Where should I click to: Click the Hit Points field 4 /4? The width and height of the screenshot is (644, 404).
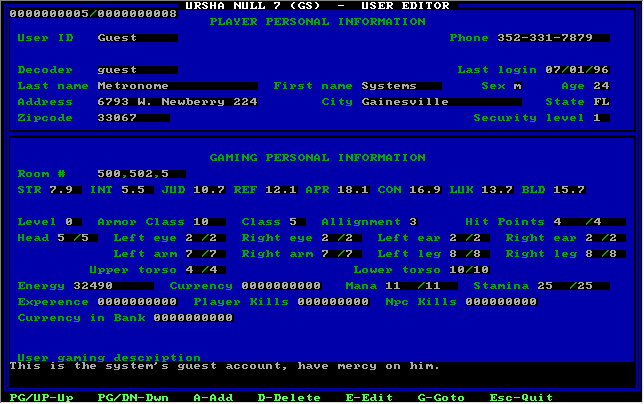589,222
